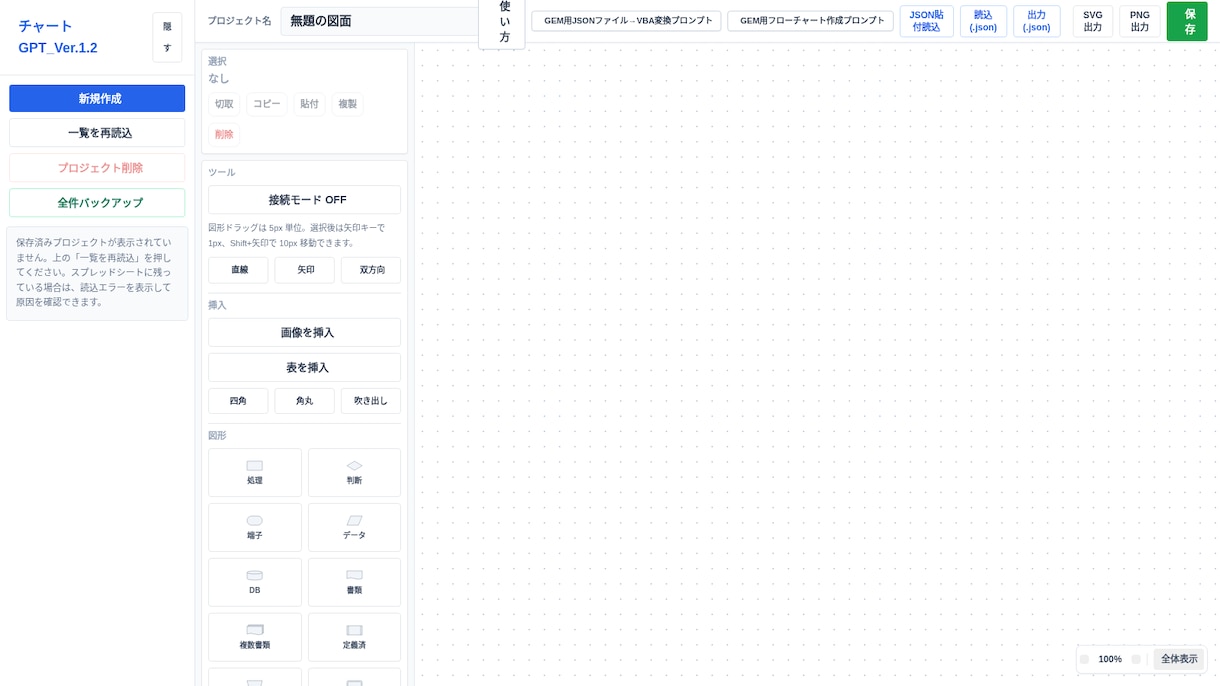Click the 全体表示 fit-all button
Image resolution: width=1220 pixels, height=686 pixels.
coord(1179,659)
